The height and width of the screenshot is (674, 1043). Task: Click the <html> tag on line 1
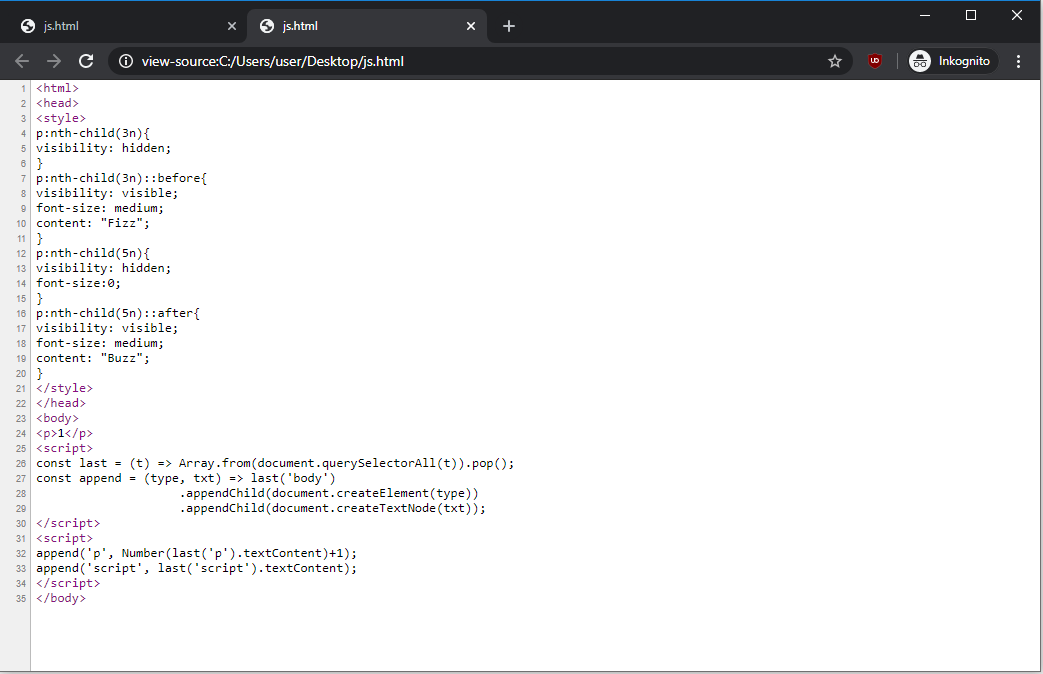pos(57,88)
